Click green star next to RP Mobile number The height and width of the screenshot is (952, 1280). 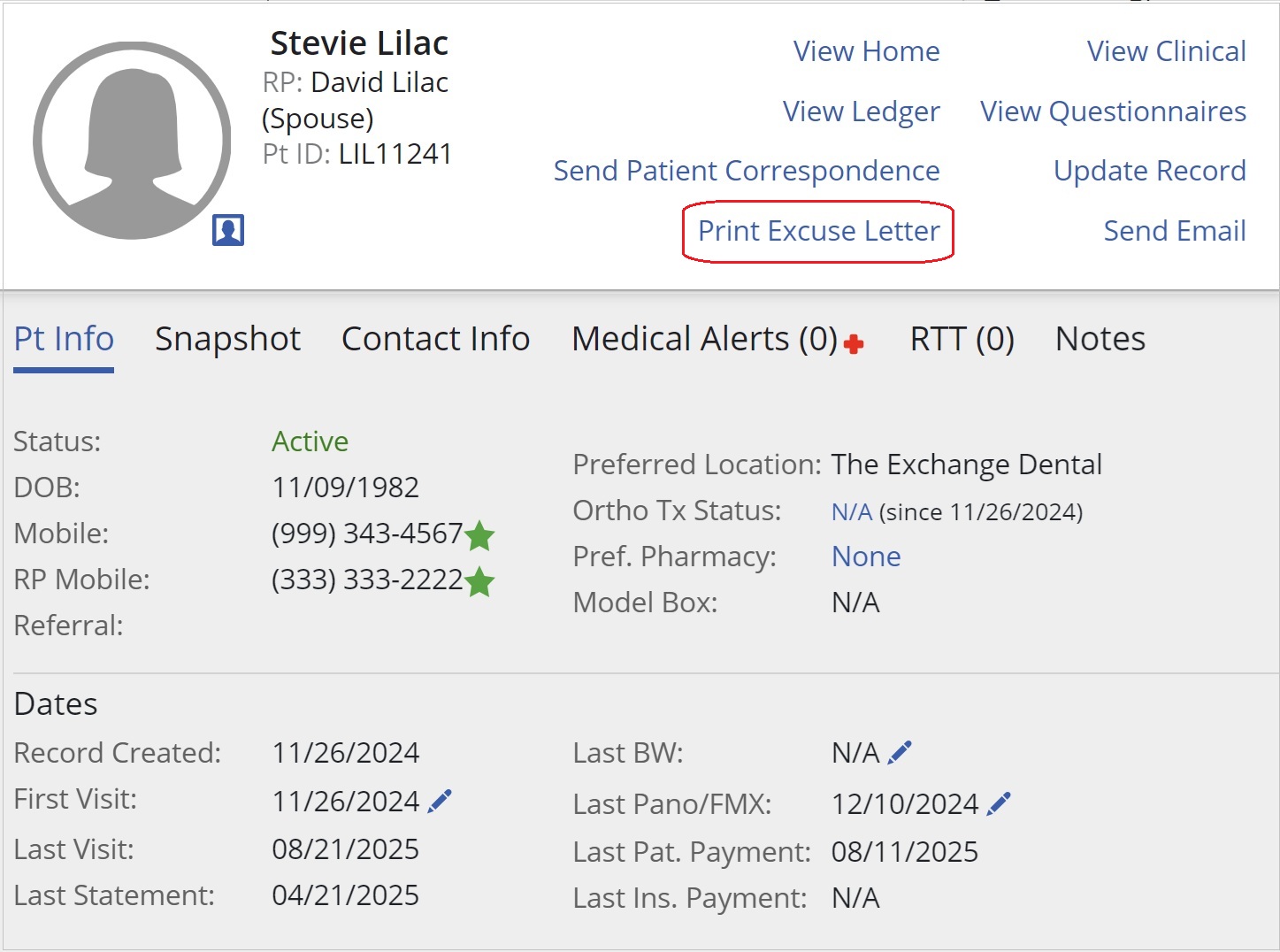[479, 581]
